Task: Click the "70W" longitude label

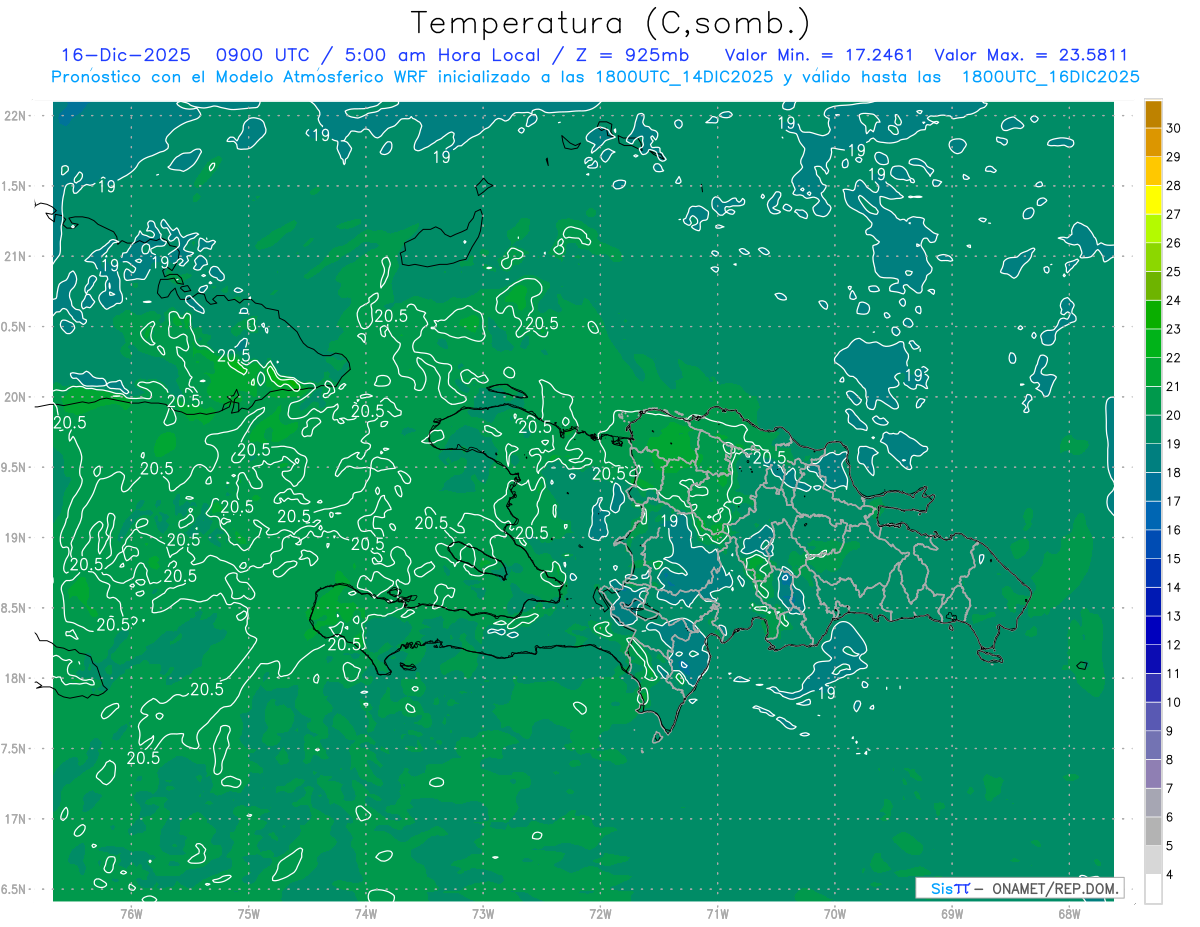Action: click(x=835, y=913)
